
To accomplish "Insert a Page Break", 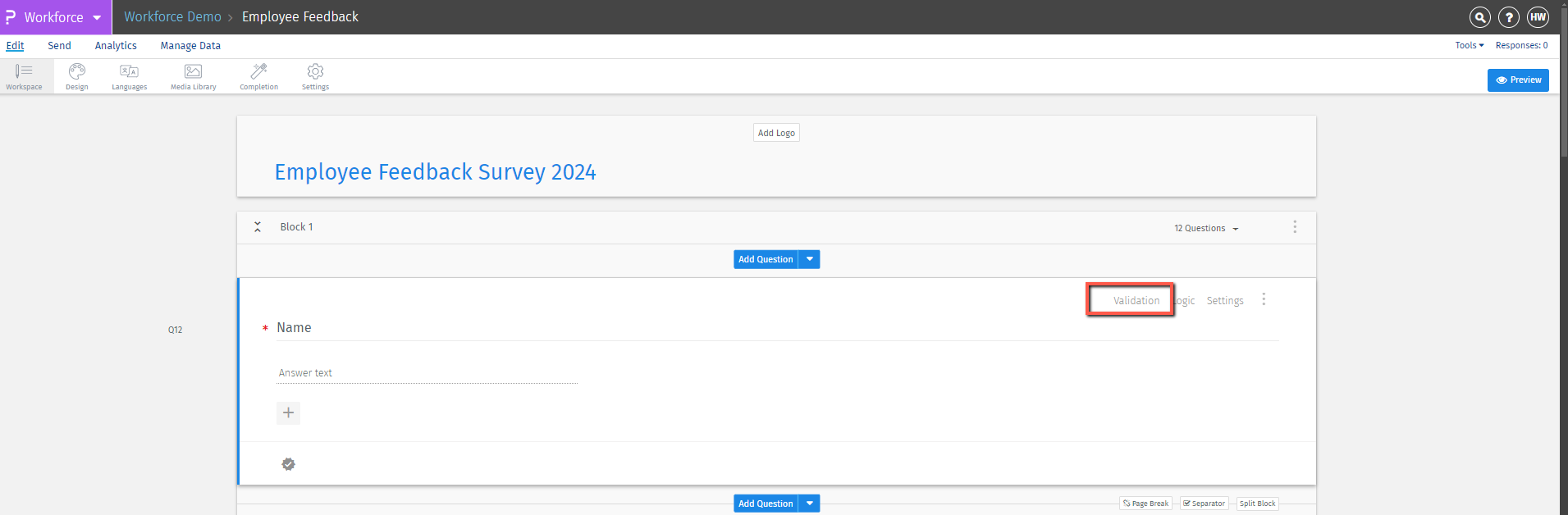I will click(x=1145, y=504).
